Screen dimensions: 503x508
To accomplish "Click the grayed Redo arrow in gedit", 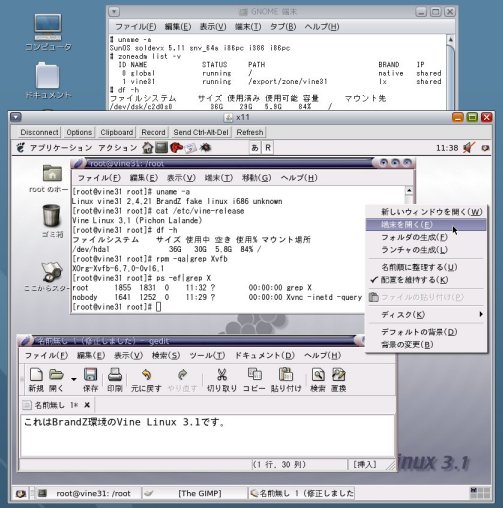I will click(x=182, y=380).
